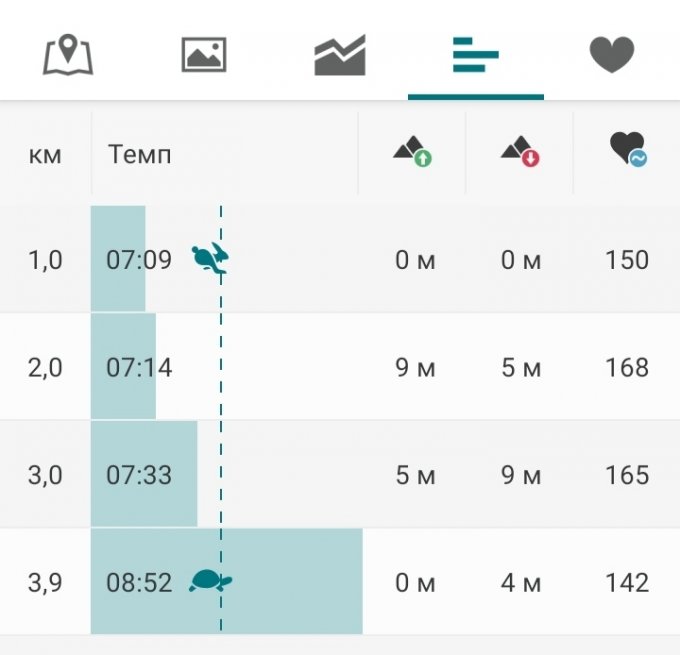Click the Темп column header
Image resolution: width=680 pixels, height=655 pixels.
coord(140,155)
